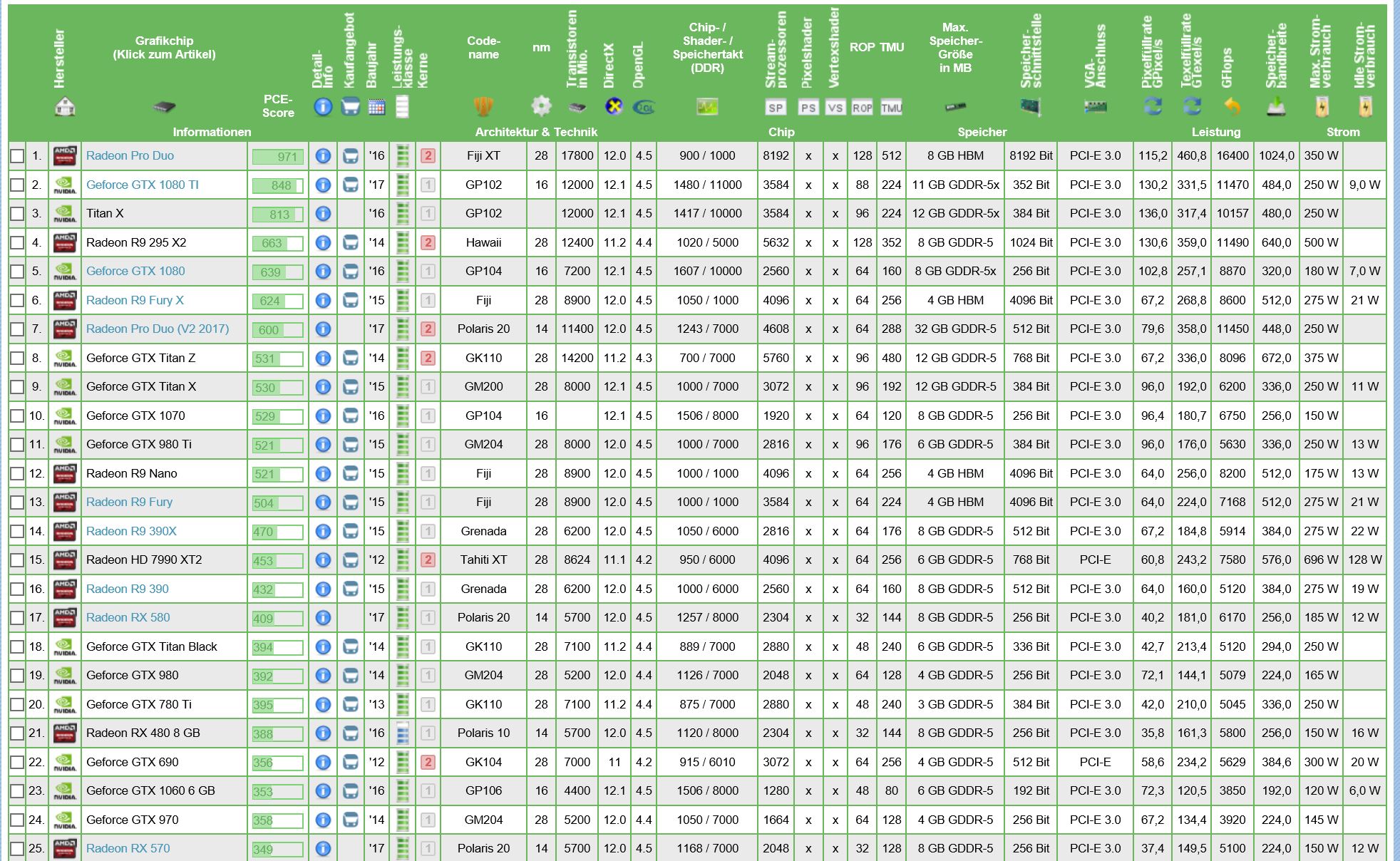This screenshot has height=861, width=1400.
Task: Click the calendar icon under Baujahr header
Action: coord(376,107)
